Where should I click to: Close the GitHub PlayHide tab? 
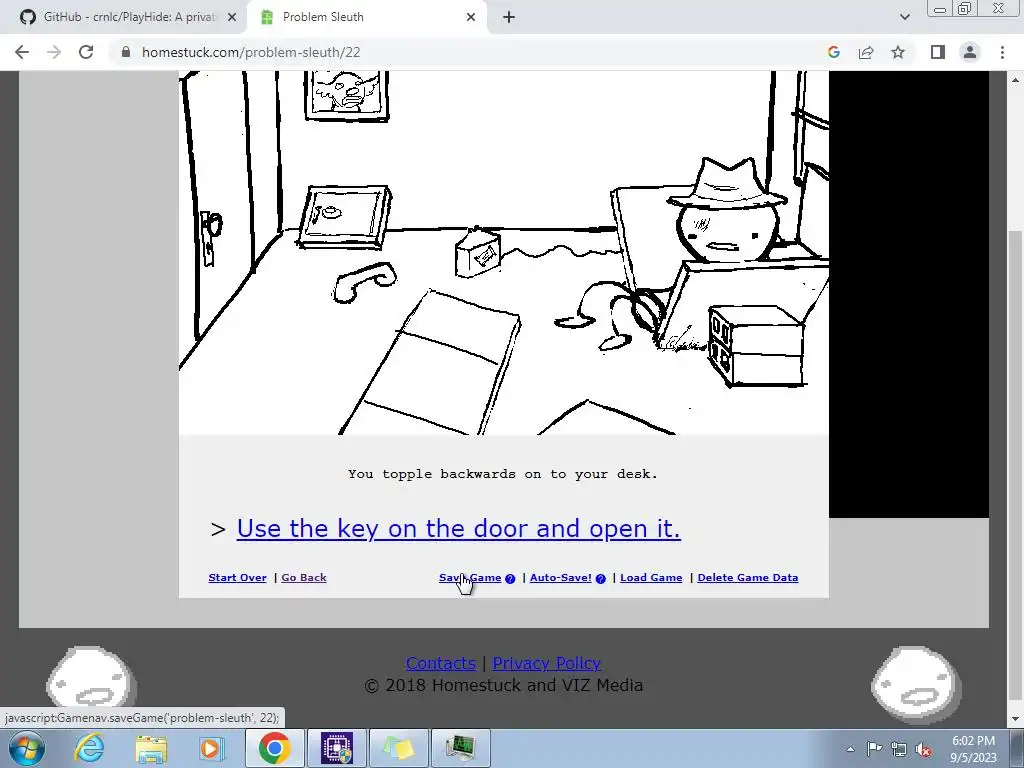[232, 17]
